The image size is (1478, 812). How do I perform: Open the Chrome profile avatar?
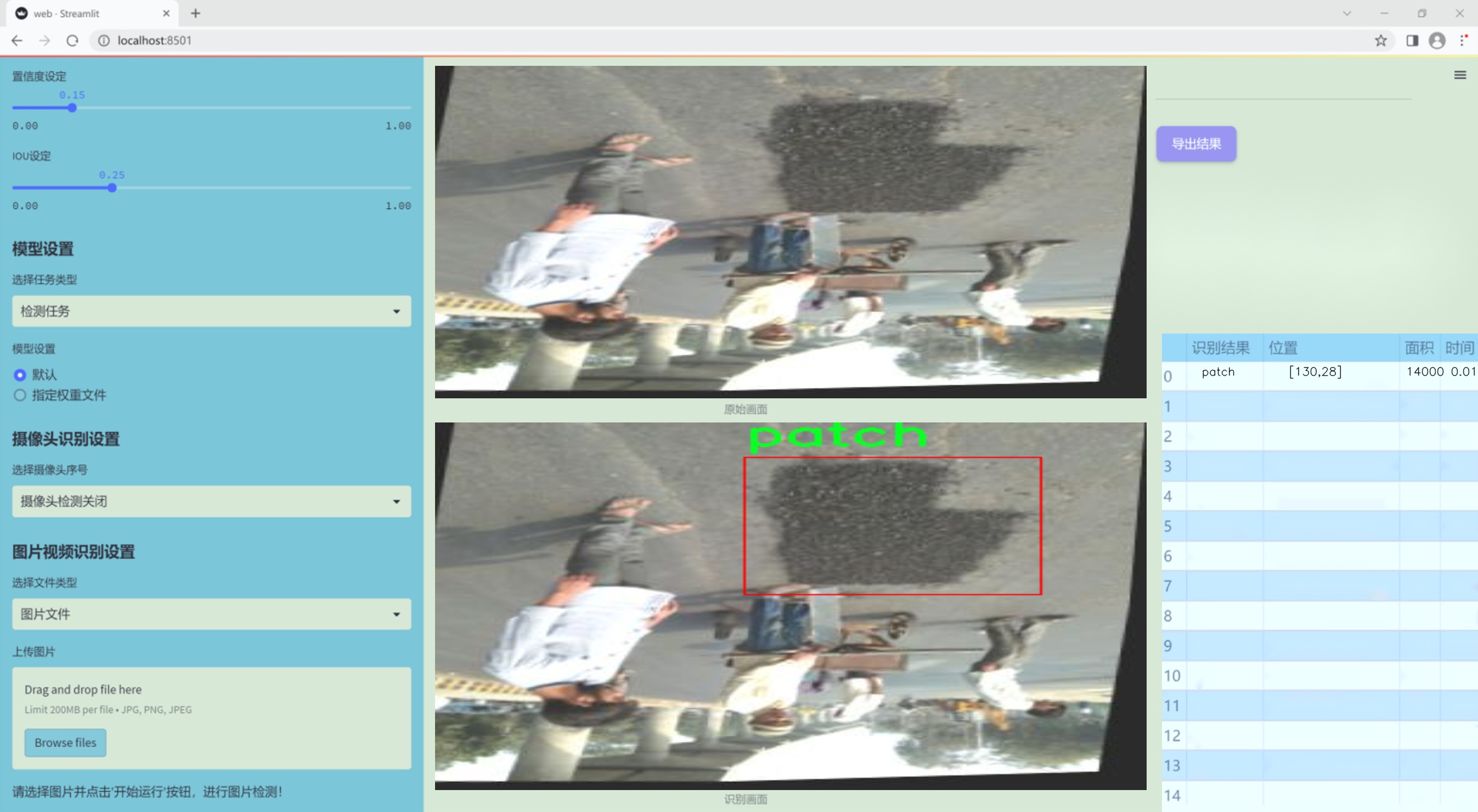point(1437,41)
